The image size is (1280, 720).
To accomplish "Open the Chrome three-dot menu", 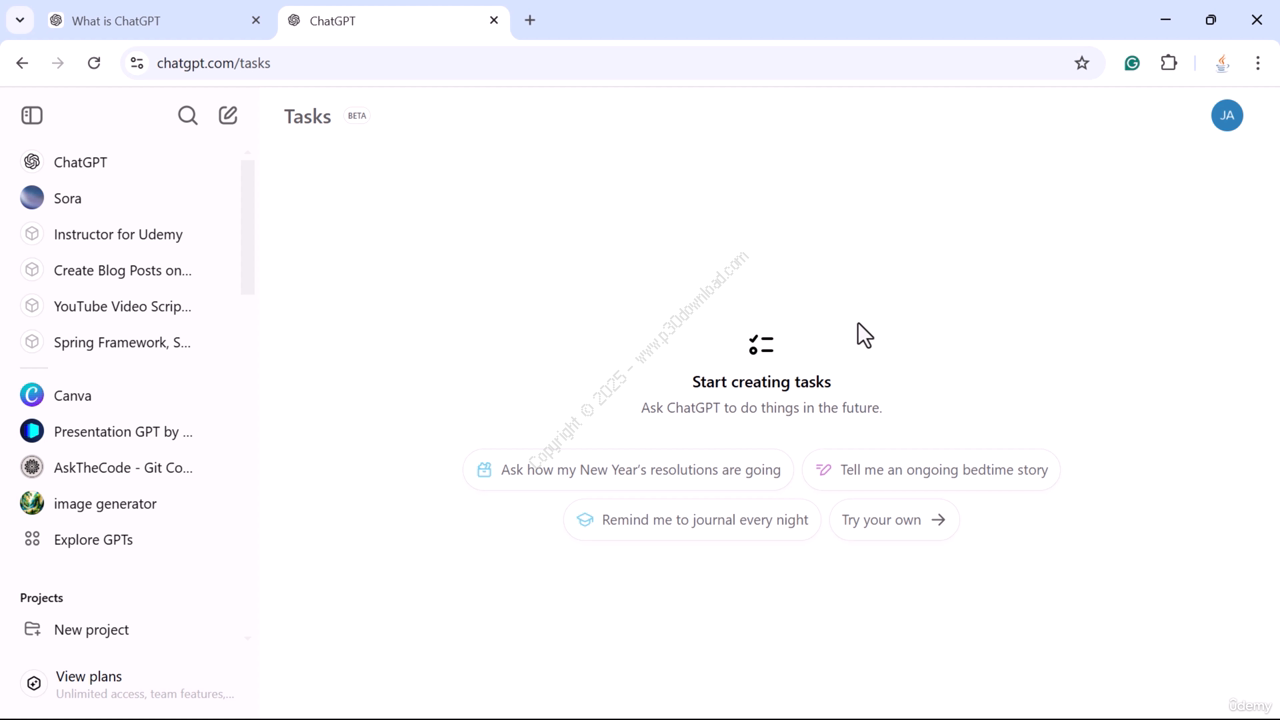I will (x=1258, y=63).
